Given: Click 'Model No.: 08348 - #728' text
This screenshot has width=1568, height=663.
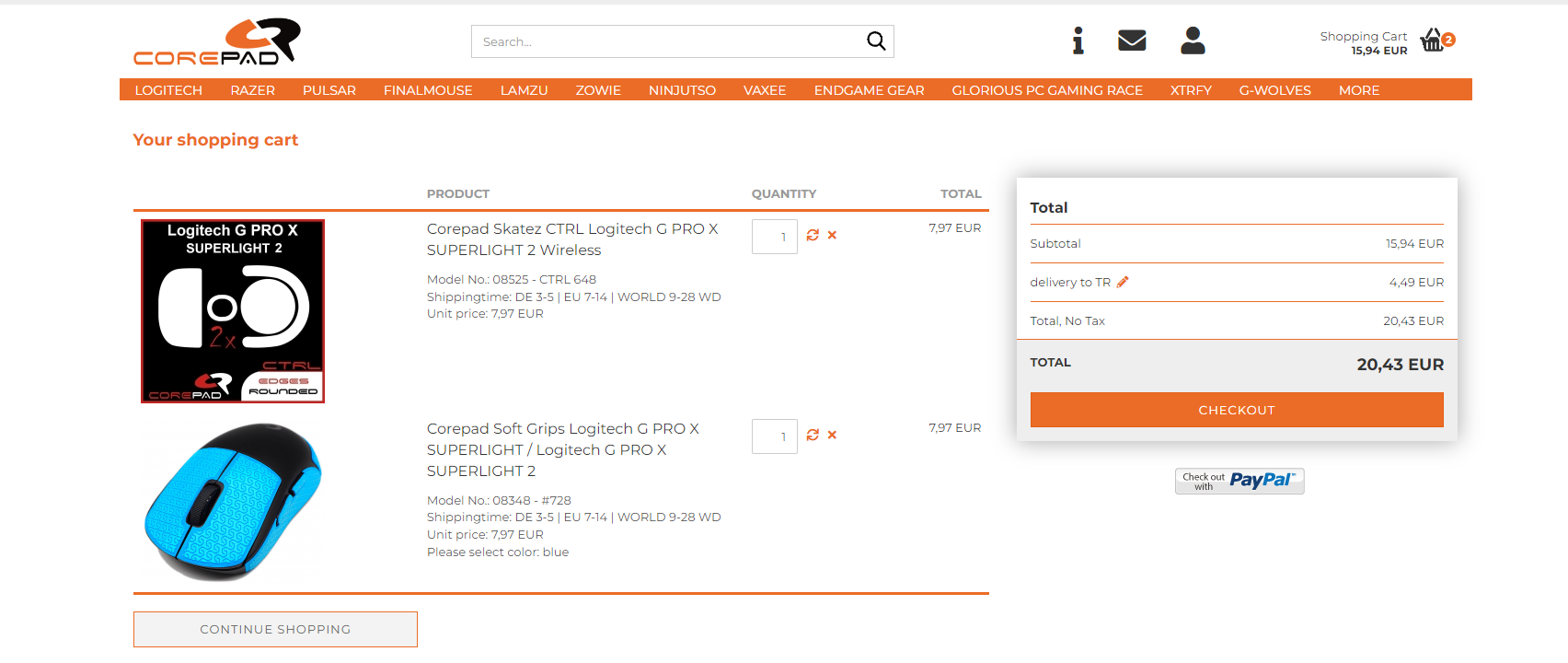Looking at the screenshot, I should 499,501.
